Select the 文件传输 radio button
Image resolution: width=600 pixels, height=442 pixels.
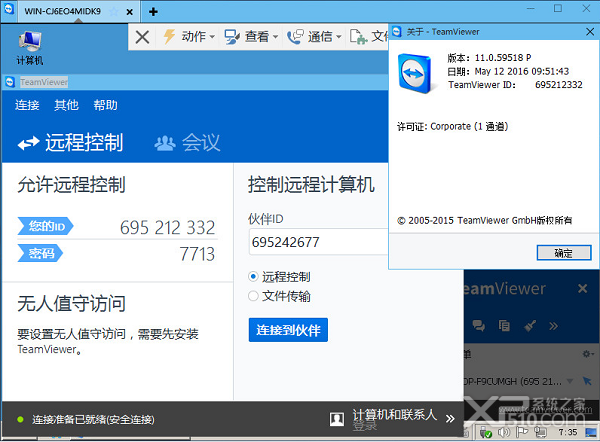[253, 296]
